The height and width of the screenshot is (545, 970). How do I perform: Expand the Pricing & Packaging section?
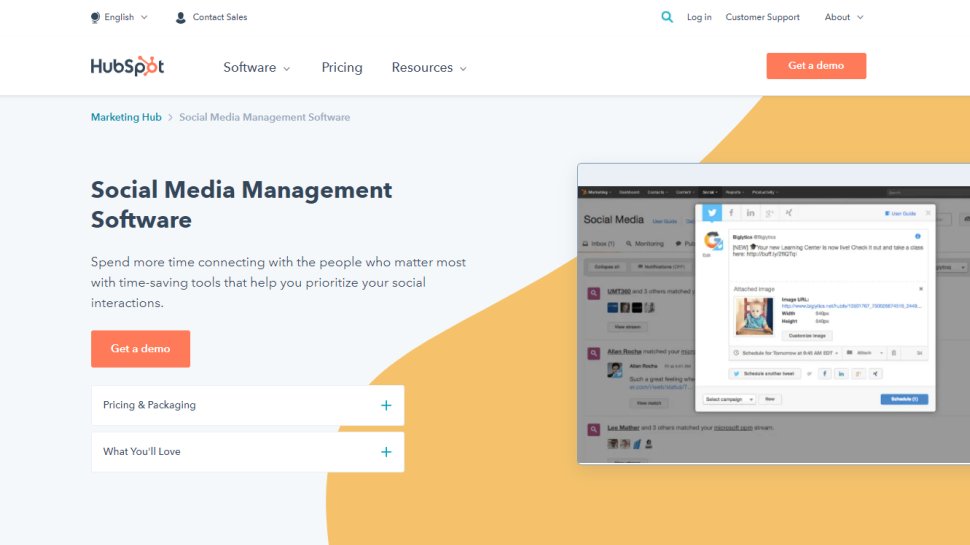pyautogui.click(x=247, y=405)
